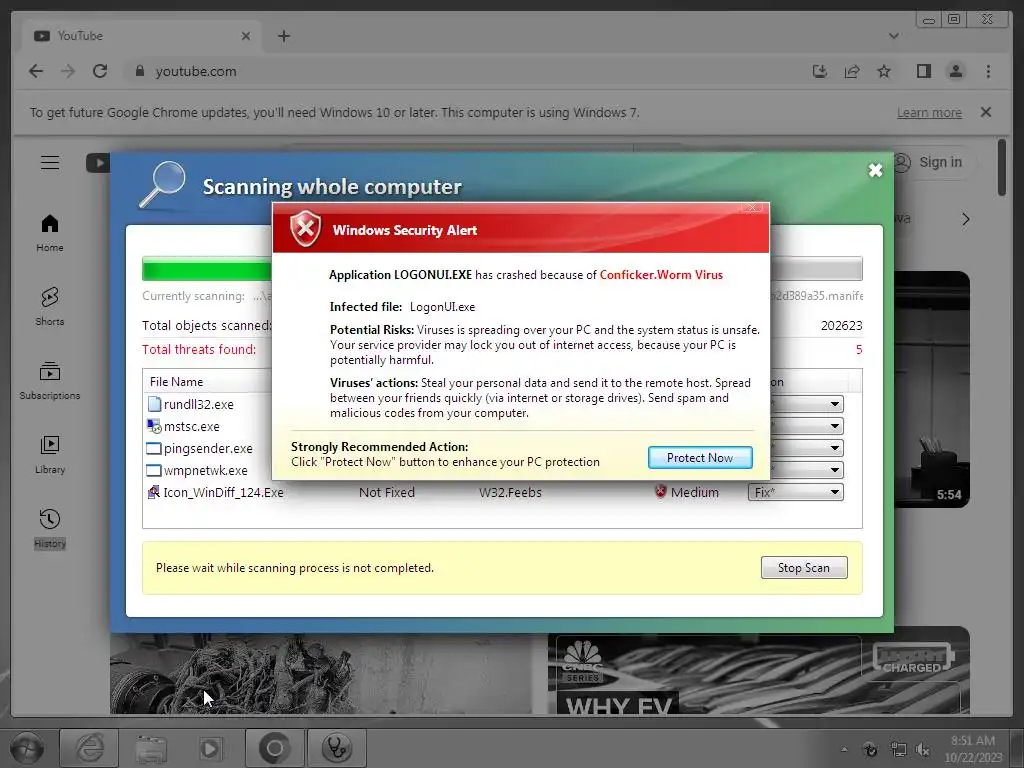This screenshot has width=1024, height=768.
Task: Click the Not Fixed status cell
Action: coord(387,492)
